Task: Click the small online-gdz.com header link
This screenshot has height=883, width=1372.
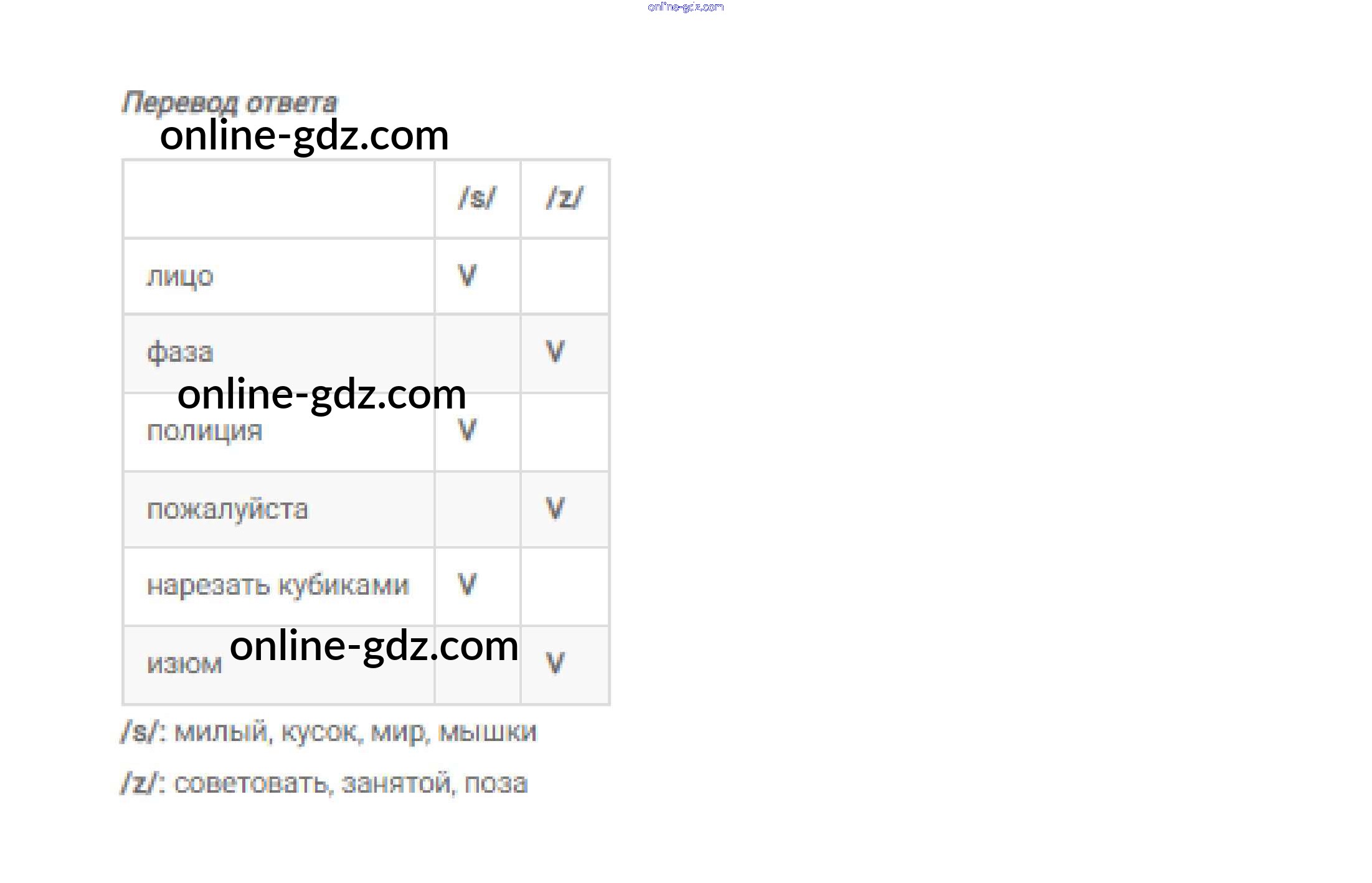Action: click(686, 7)
